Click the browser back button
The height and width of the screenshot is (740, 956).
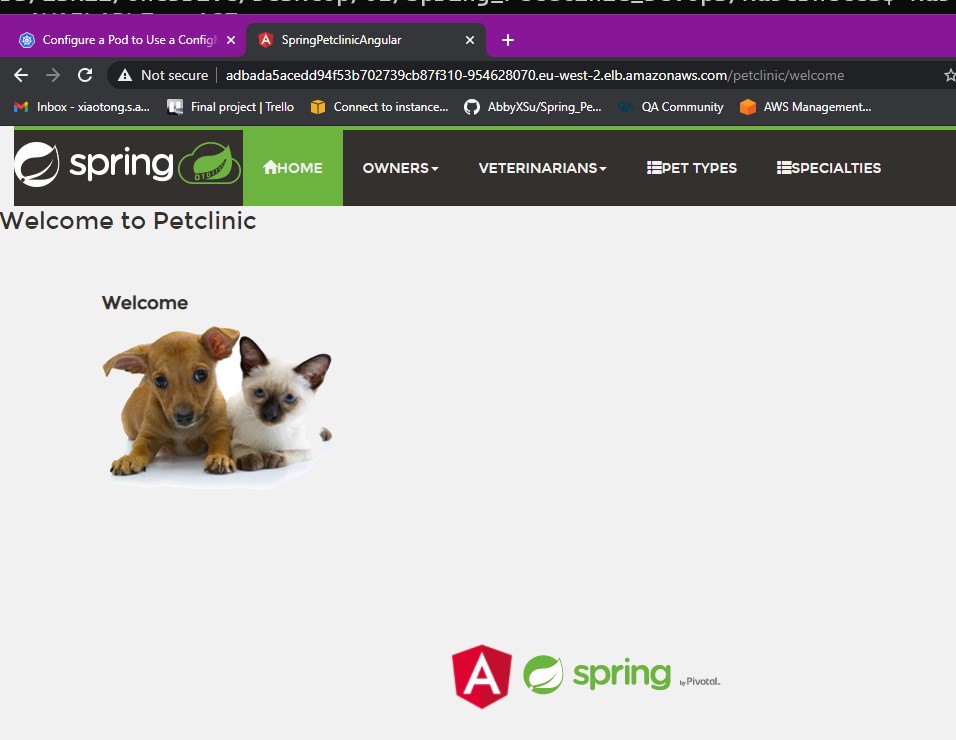(20, 74)
